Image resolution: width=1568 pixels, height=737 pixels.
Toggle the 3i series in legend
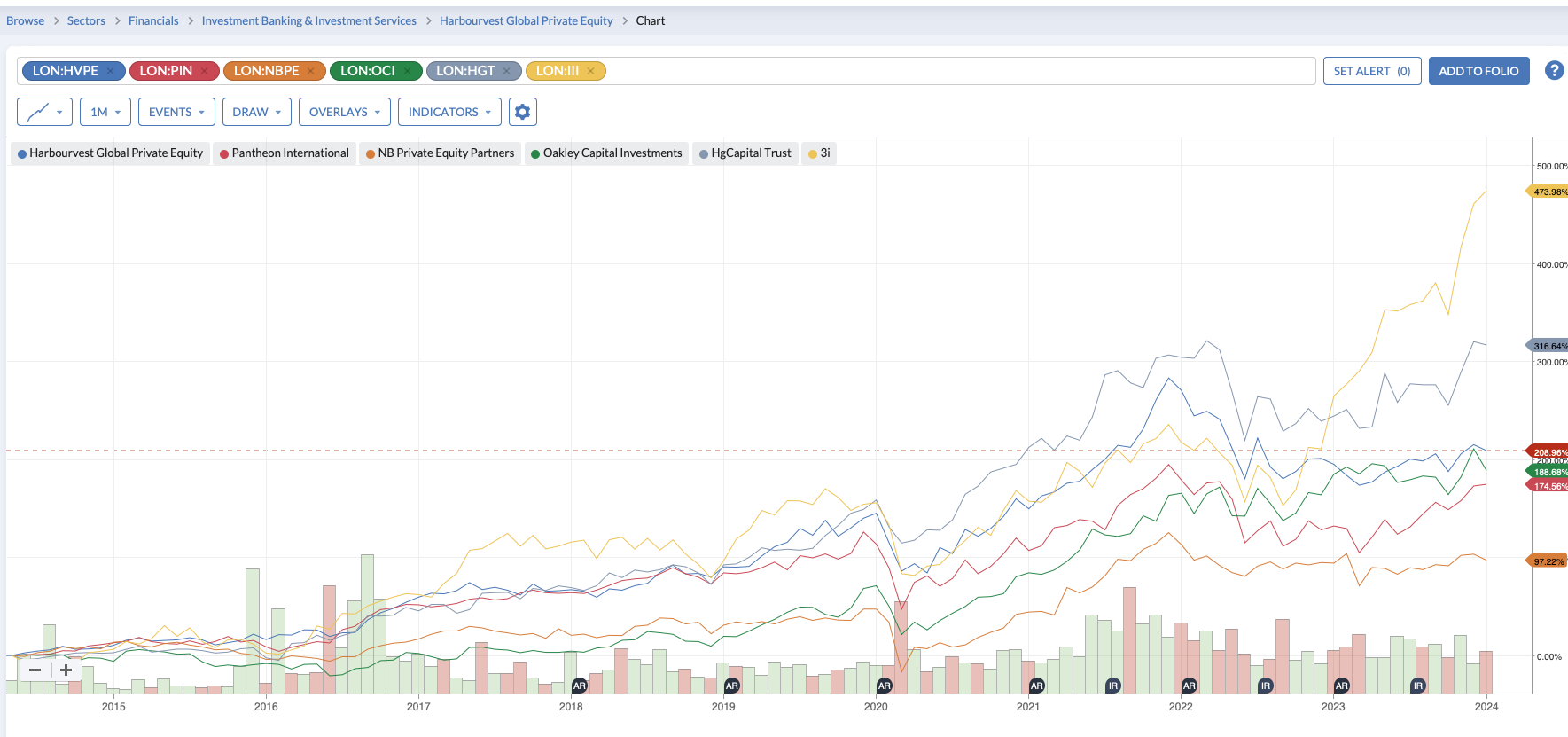point(819,153)
